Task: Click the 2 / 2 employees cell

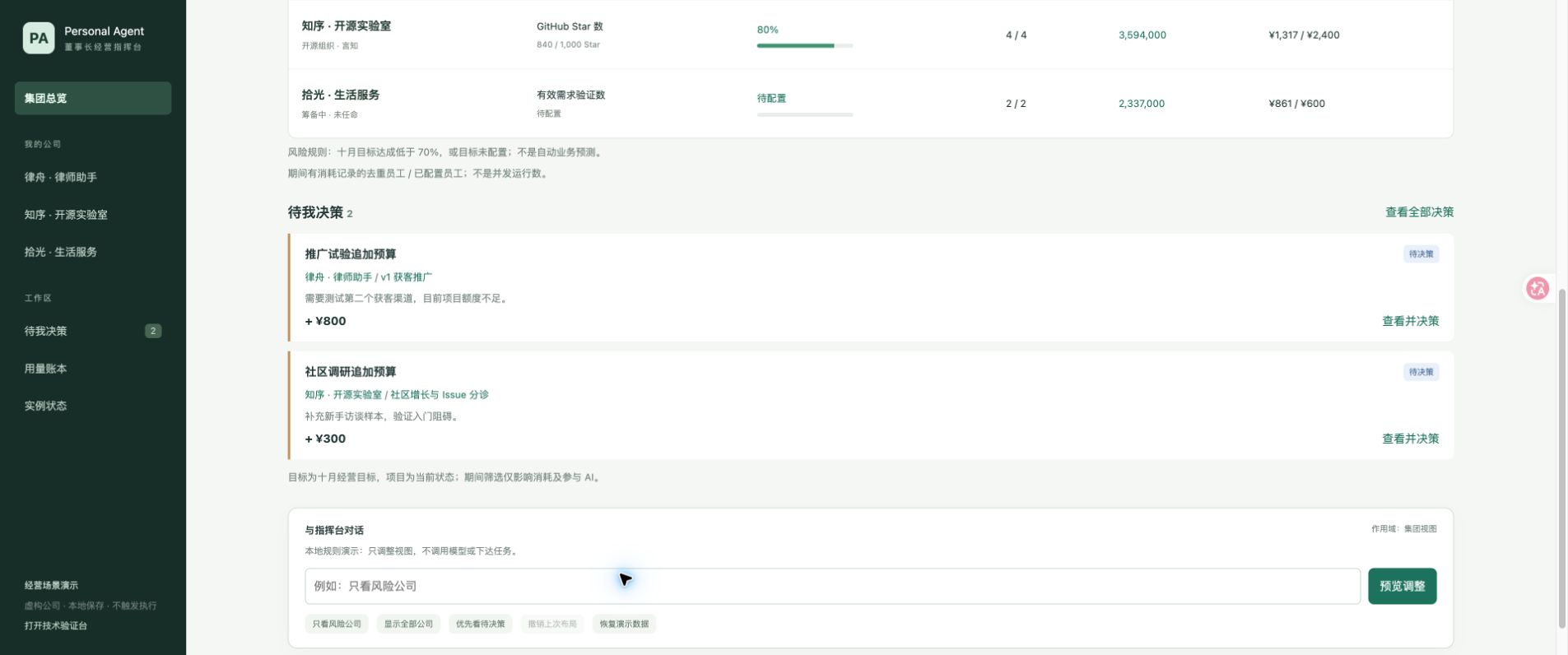Action: [1016, 104]
